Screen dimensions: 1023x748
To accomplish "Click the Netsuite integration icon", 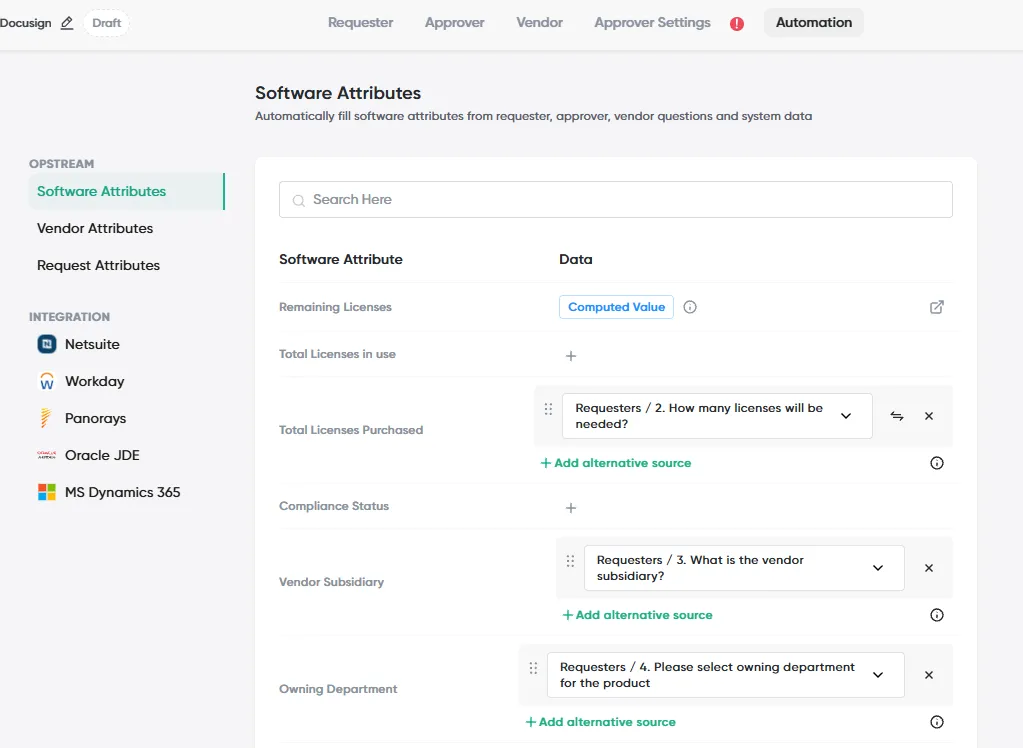I will click(46, 344).
